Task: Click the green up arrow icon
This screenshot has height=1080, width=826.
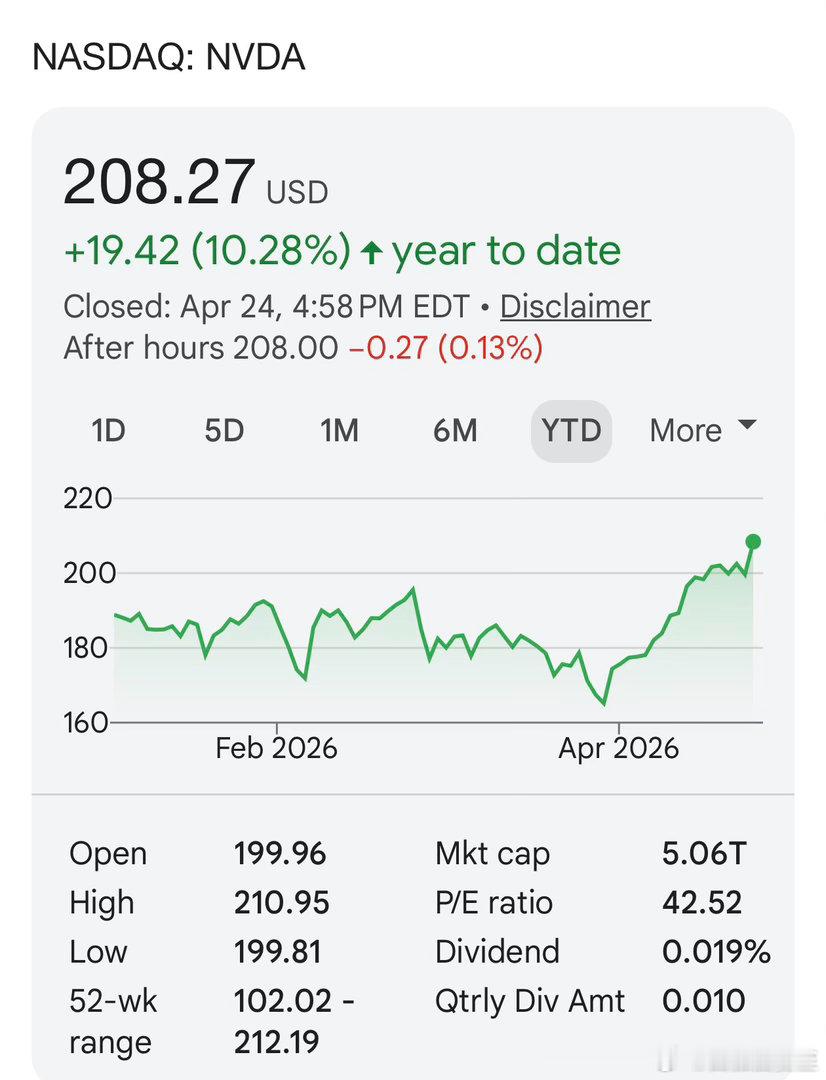Action: pos(371,252)
